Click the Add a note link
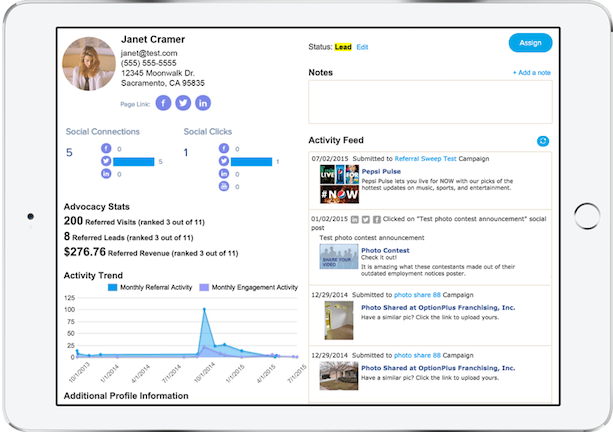 tap(531, 73)
